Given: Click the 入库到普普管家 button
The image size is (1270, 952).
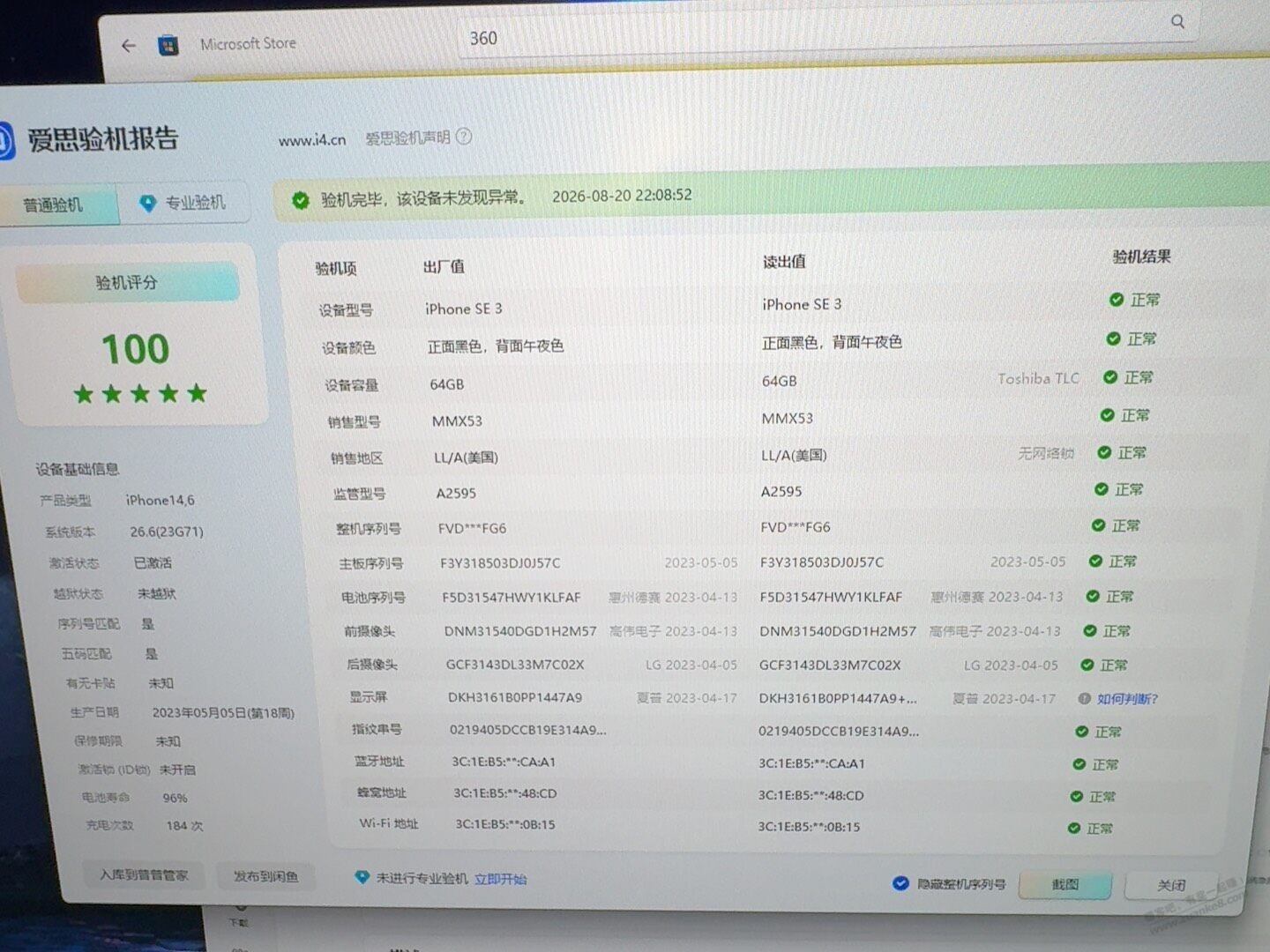Looking at the screenshot, I should tap(144, 875).
